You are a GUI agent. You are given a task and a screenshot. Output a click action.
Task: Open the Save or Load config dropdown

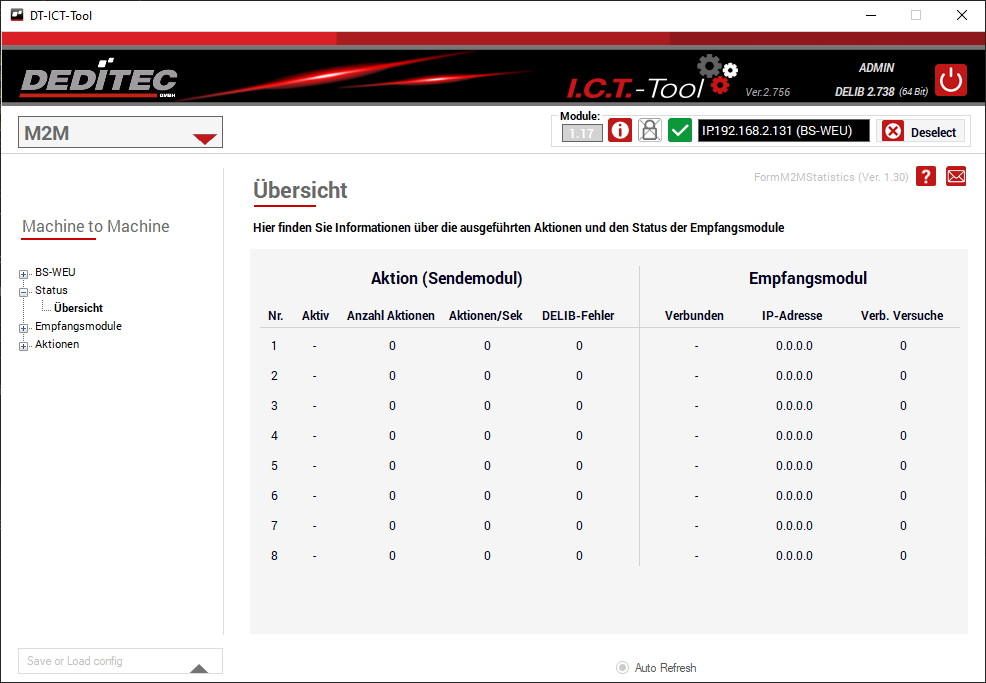click(199, 668)
